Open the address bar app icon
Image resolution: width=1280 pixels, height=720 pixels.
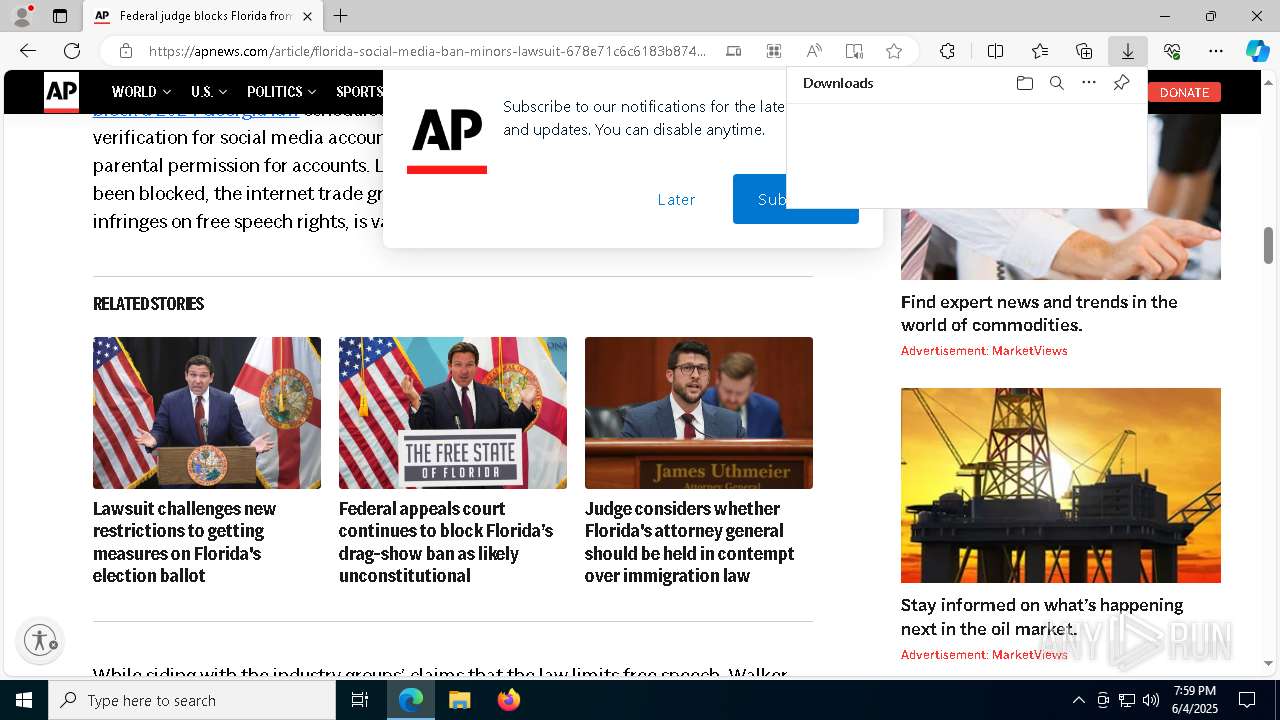773,51
